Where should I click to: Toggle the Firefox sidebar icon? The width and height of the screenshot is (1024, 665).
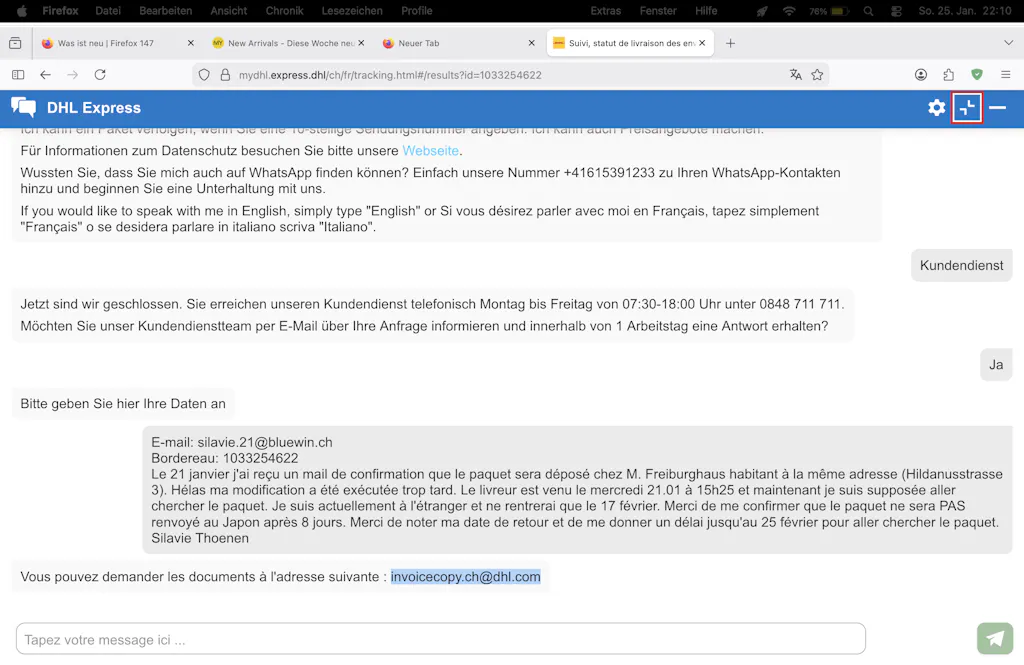tap(18, 75)
